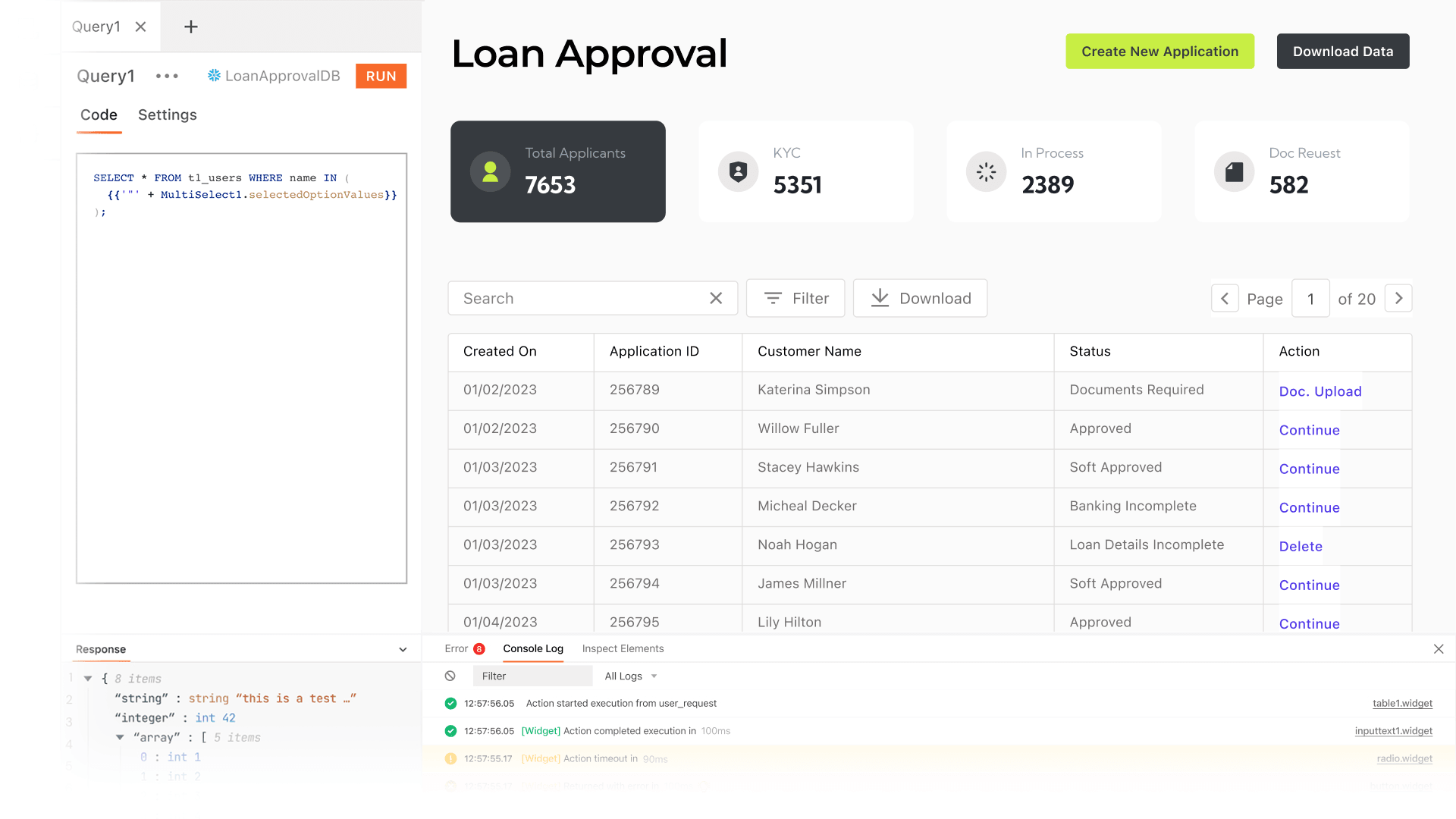Viewport: 1456px width, 819px height.
Task: Go to next page with right chevron
Action: [1398, 298]
